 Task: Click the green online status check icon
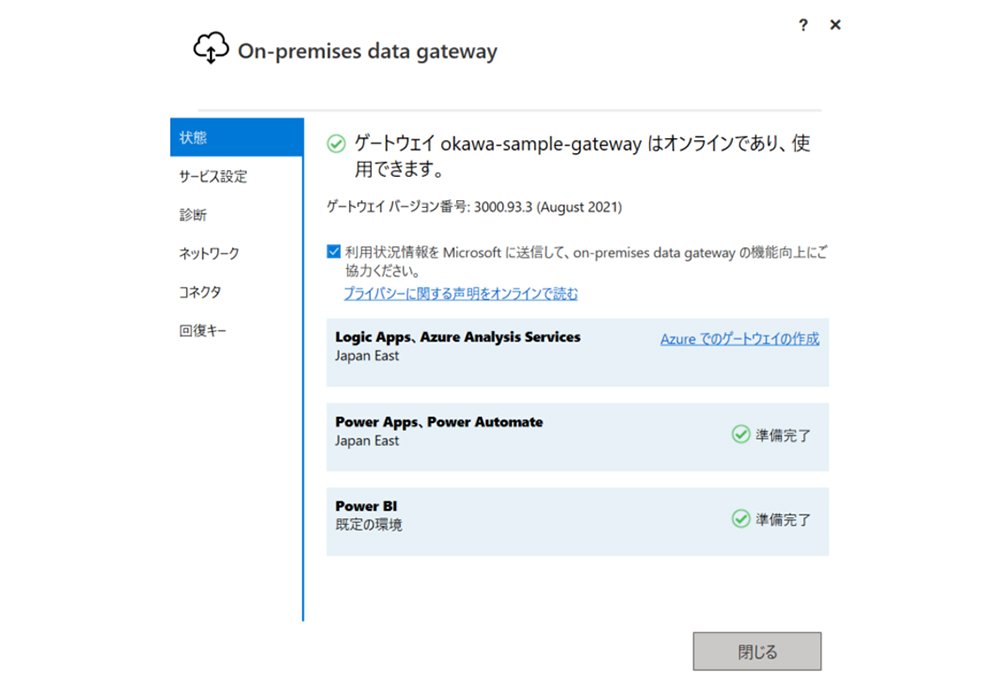tap(336, 144)
